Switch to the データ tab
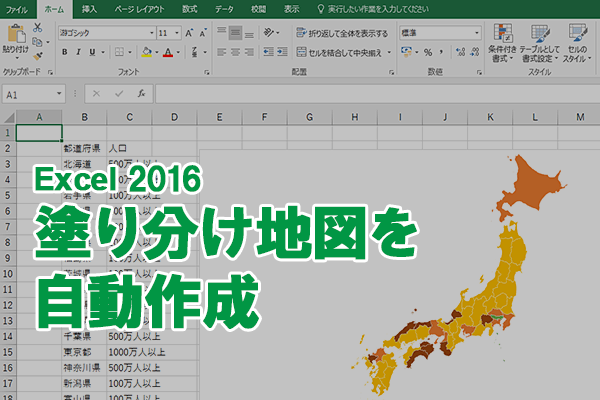Viewport: 600px width, 400px height. point(224,9)
